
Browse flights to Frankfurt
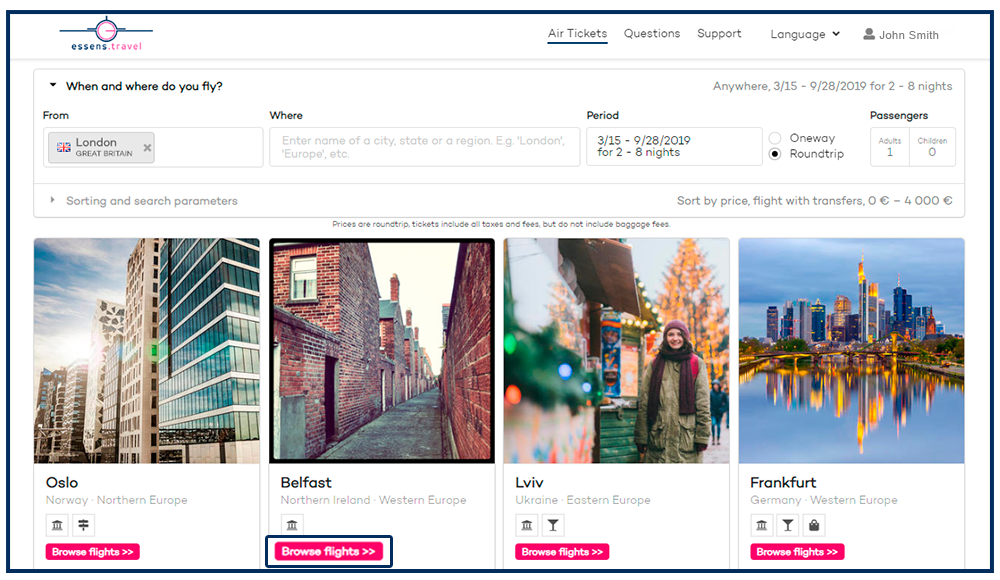[797, 552]
